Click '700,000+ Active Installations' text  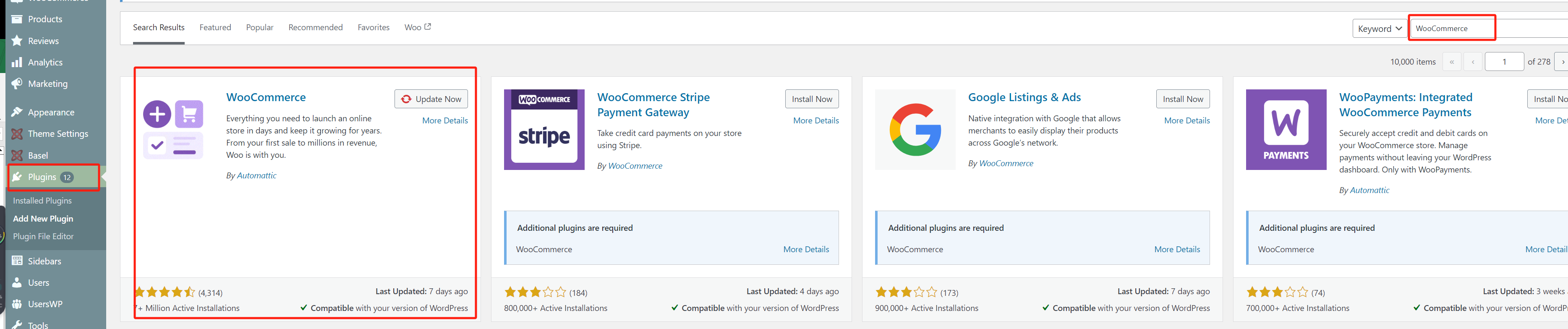(x=1298, y=308)
